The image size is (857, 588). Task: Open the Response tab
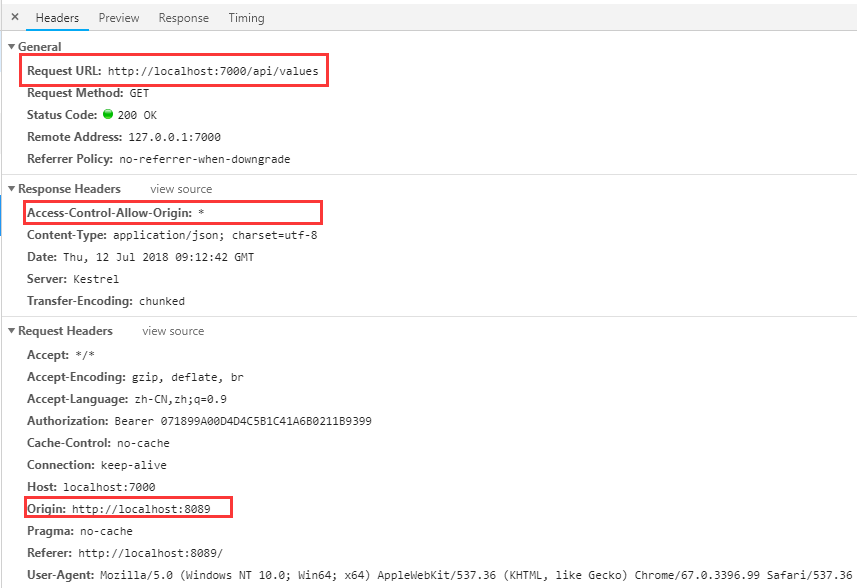point(184,18)
